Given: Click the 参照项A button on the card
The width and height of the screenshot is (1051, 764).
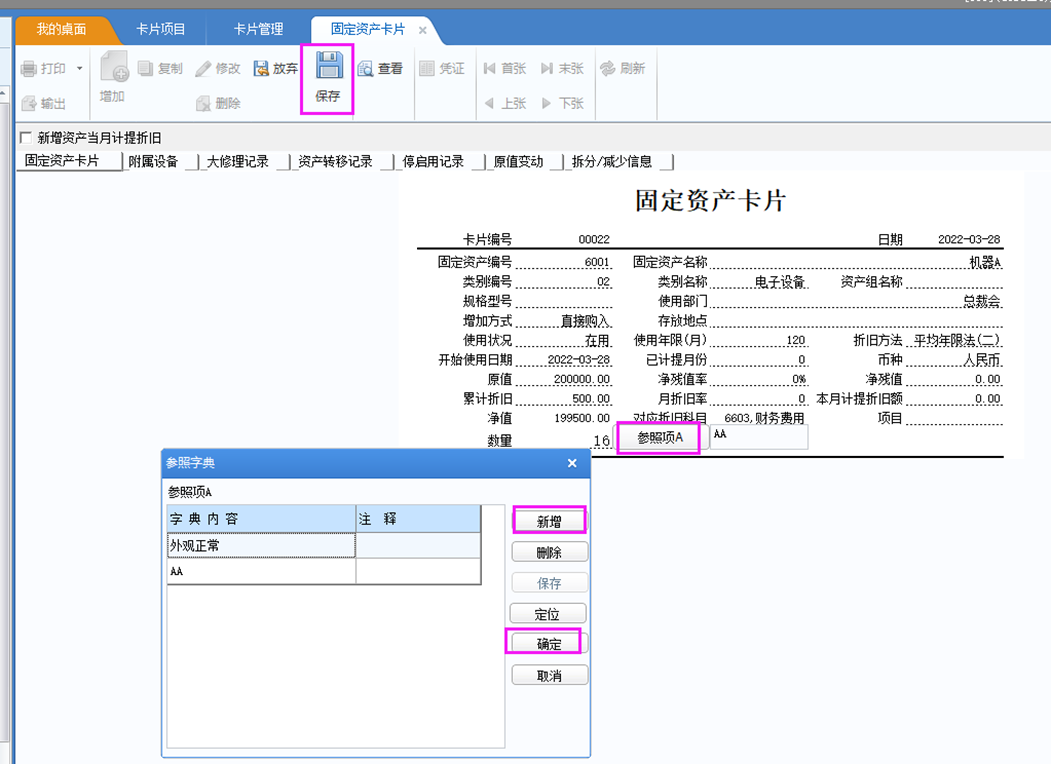Looking at the screenshot, I should point(660,438).
